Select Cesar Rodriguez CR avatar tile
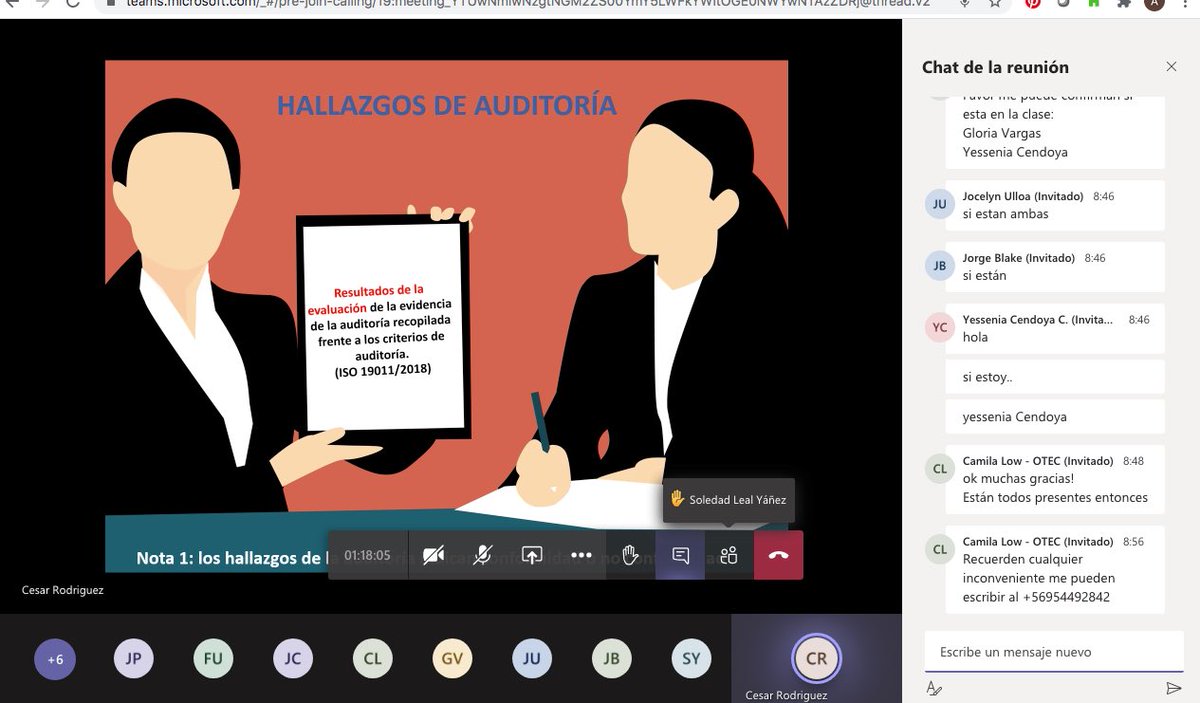Screen dimensions: 1200x703 (816, 658)
